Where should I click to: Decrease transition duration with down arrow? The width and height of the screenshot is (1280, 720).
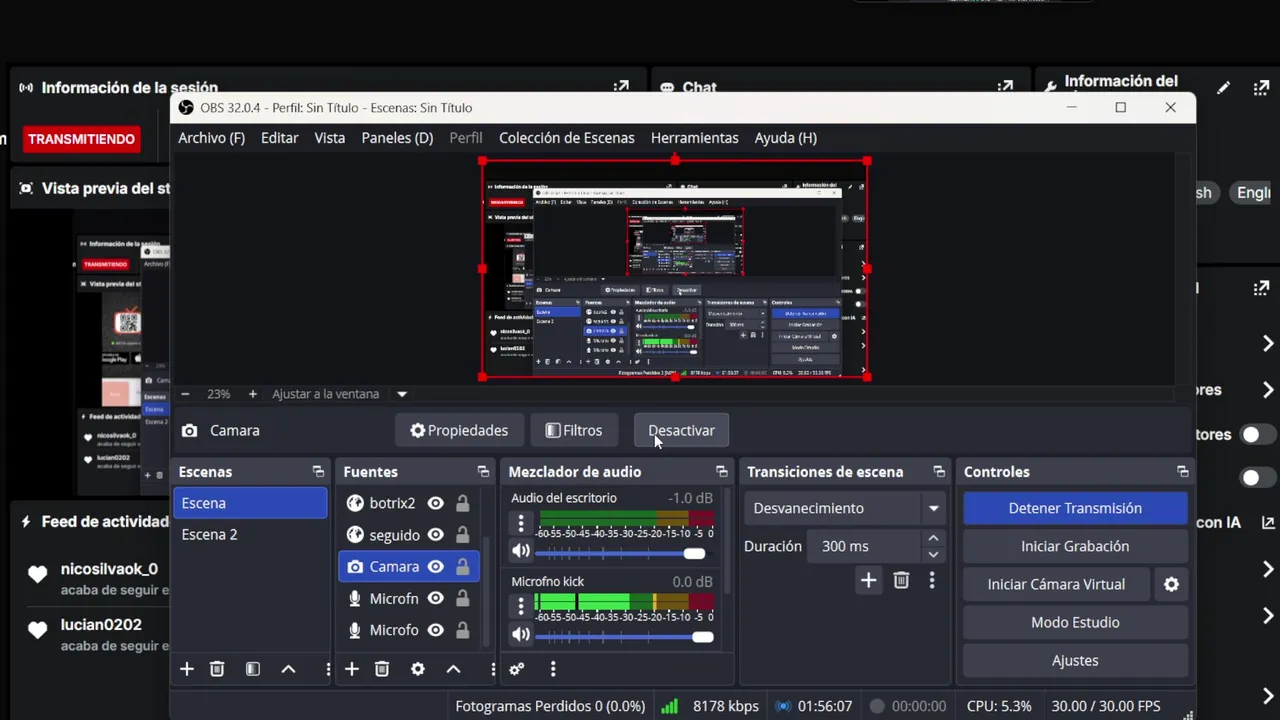(933, 554)
